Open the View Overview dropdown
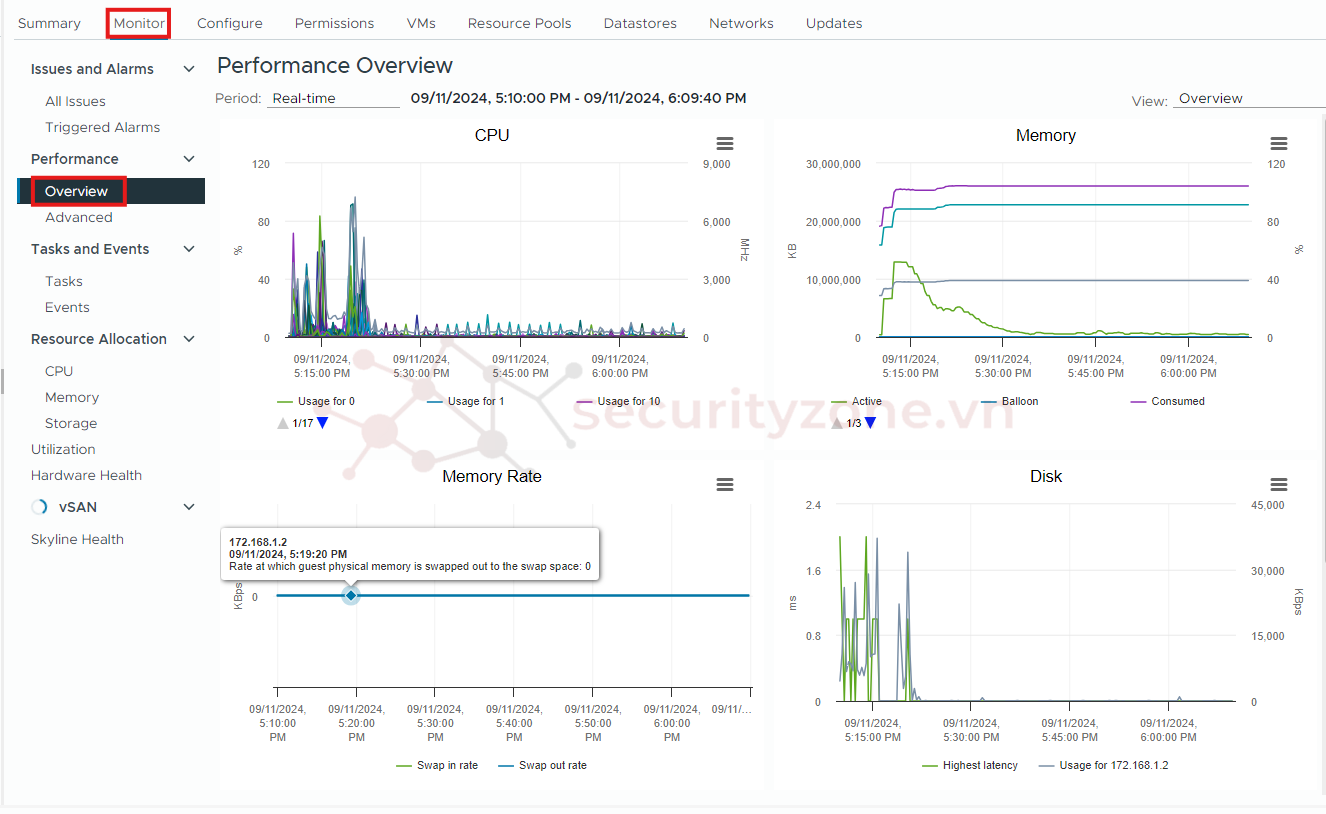The width and height of the screenshot is (1326, 814). [x=1249, y=98]
